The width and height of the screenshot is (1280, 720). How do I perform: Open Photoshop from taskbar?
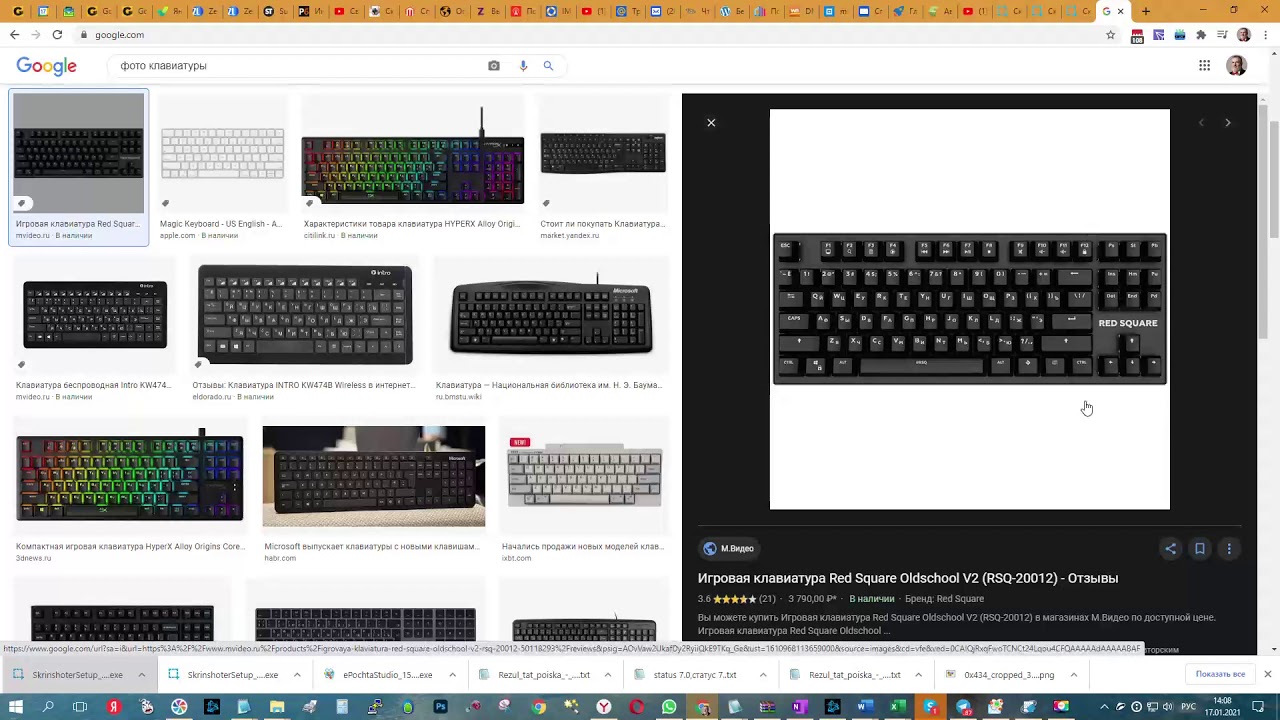point(441,707)
